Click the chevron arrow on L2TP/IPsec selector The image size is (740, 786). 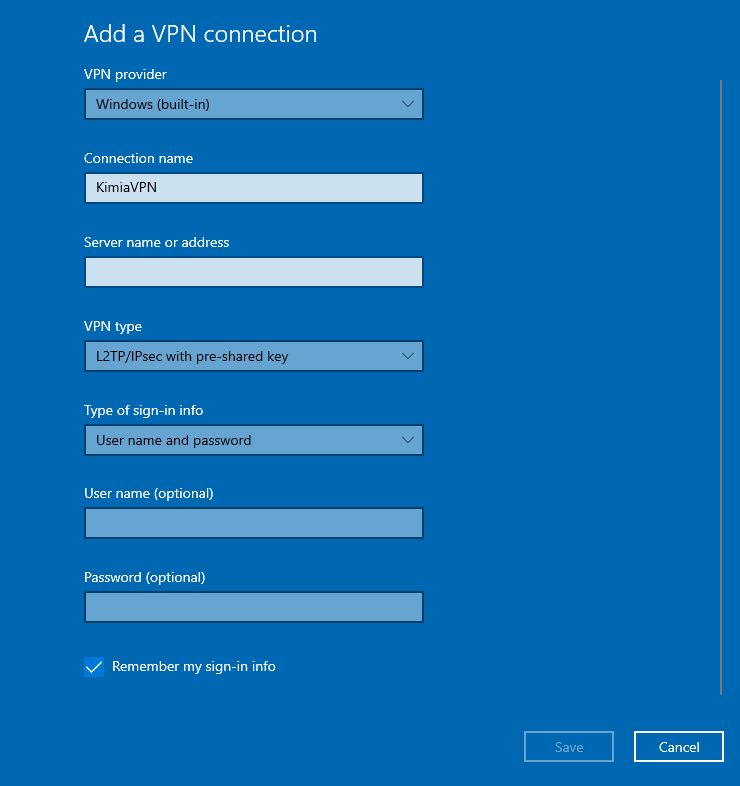tap(407, 356)
